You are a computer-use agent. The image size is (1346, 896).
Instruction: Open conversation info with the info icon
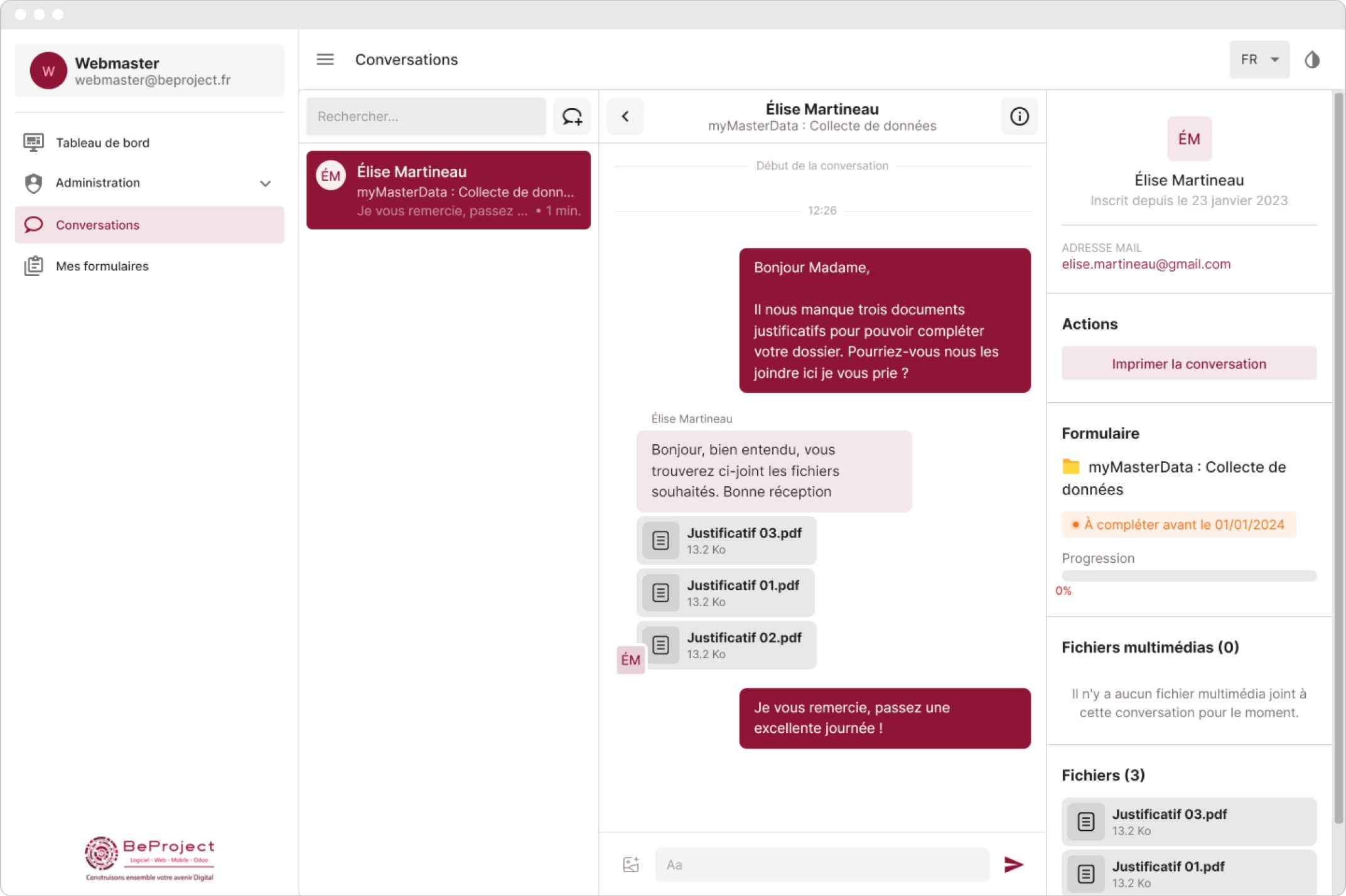pos(1019,116)
